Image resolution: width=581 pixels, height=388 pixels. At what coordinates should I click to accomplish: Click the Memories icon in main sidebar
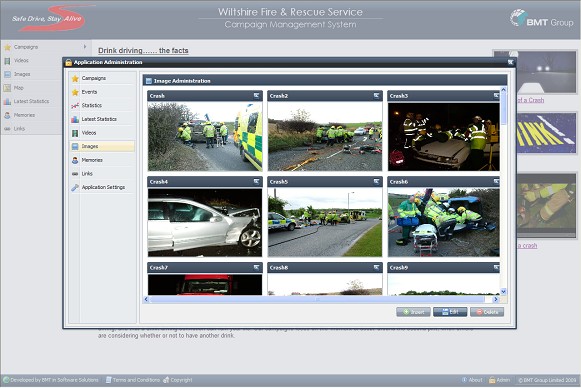[7, 115]
